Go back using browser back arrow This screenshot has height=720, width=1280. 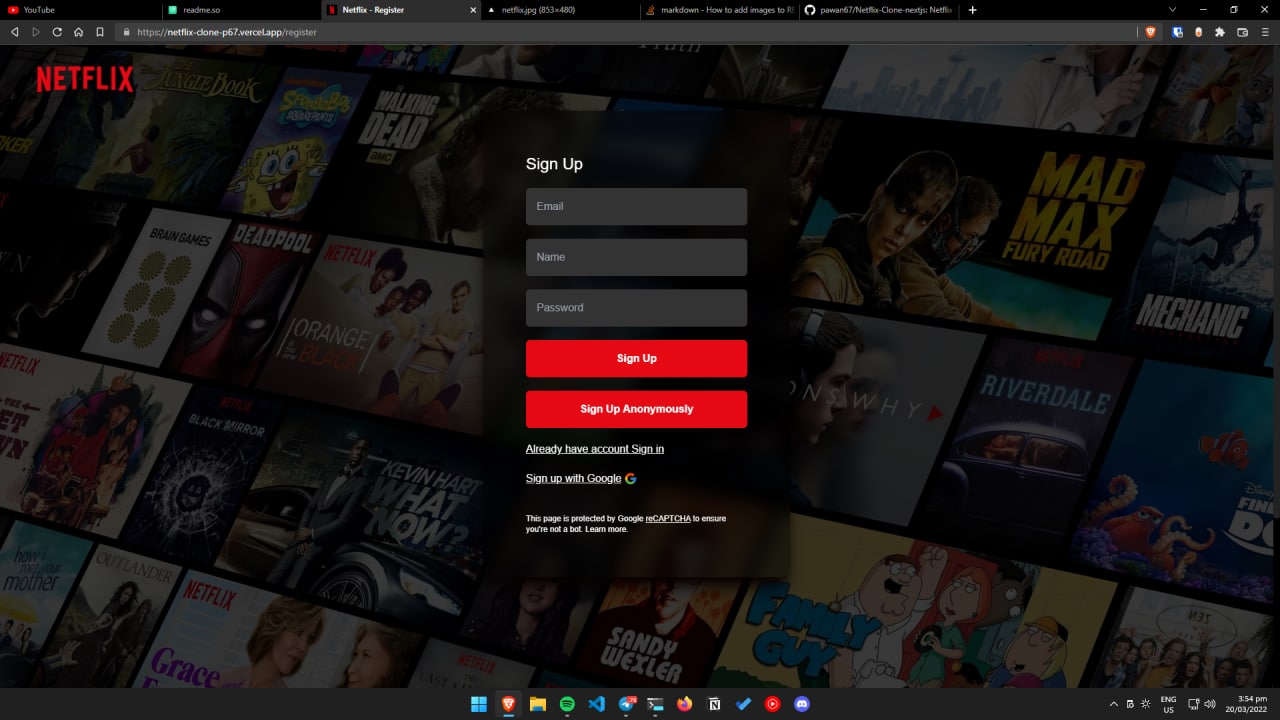pyautogui.click(x=14, y=32)
